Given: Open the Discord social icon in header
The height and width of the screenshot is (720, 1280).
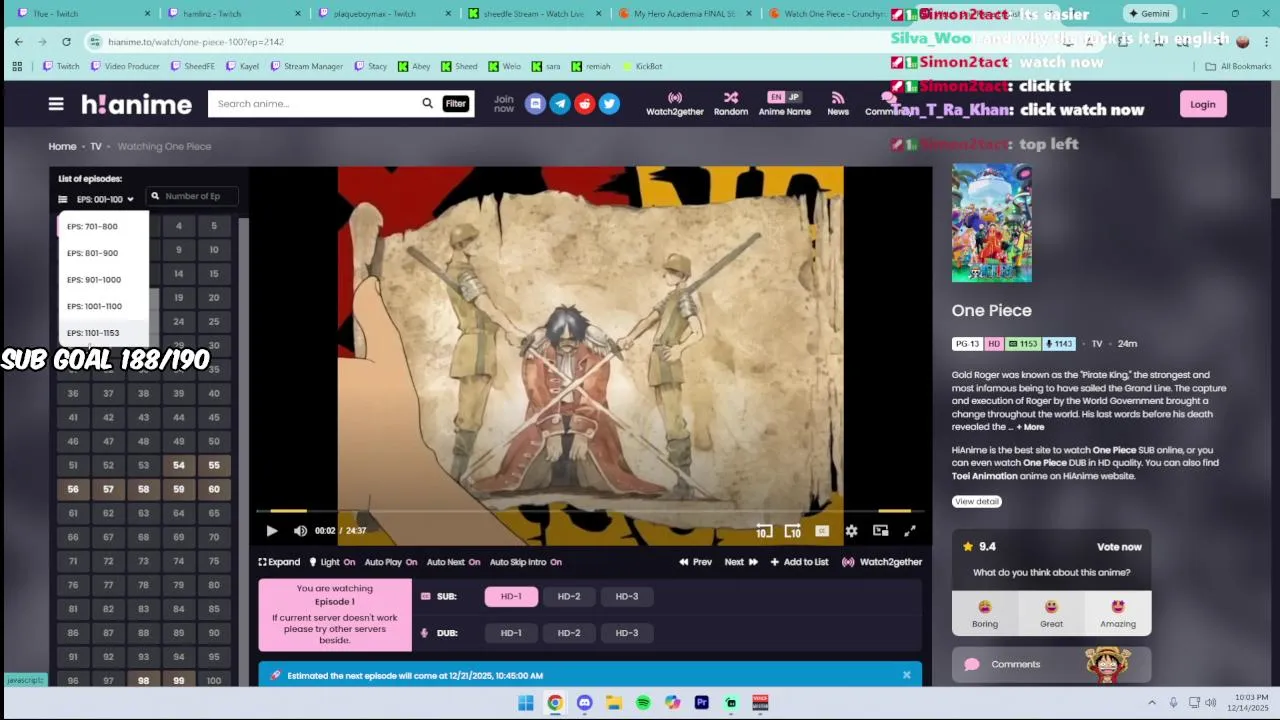Looking at the screenshot, I should [x=535, y=104].
